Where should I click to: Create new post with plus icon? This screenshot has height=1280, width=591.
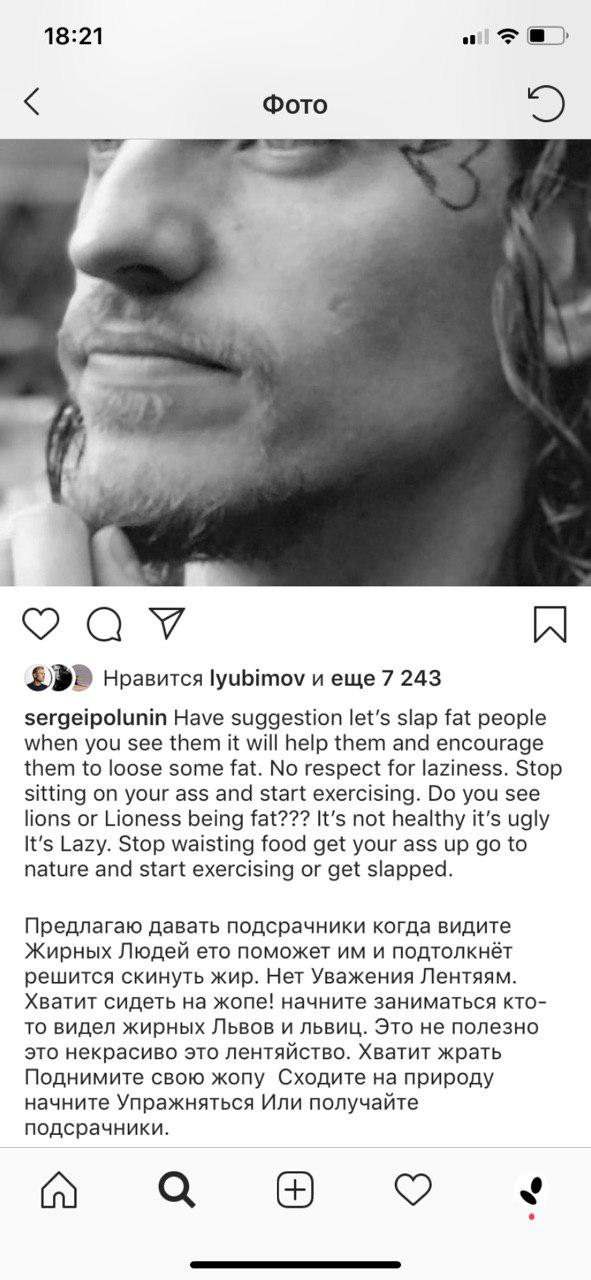pos(295,1190)
